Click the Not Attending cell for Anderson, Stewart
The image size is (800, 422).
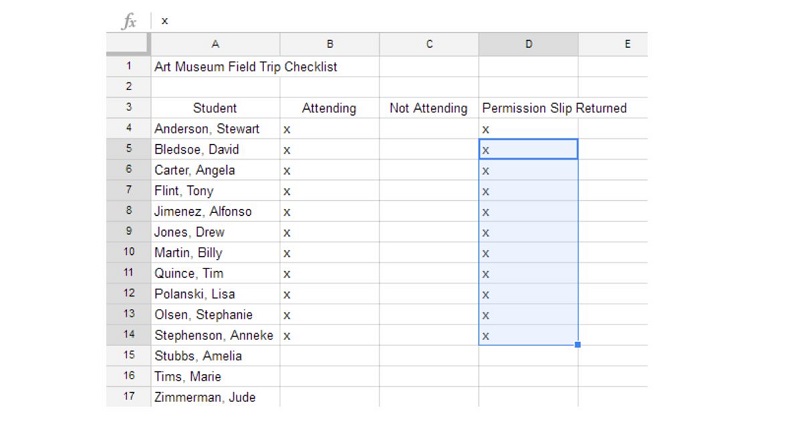(x=429, y=129)
